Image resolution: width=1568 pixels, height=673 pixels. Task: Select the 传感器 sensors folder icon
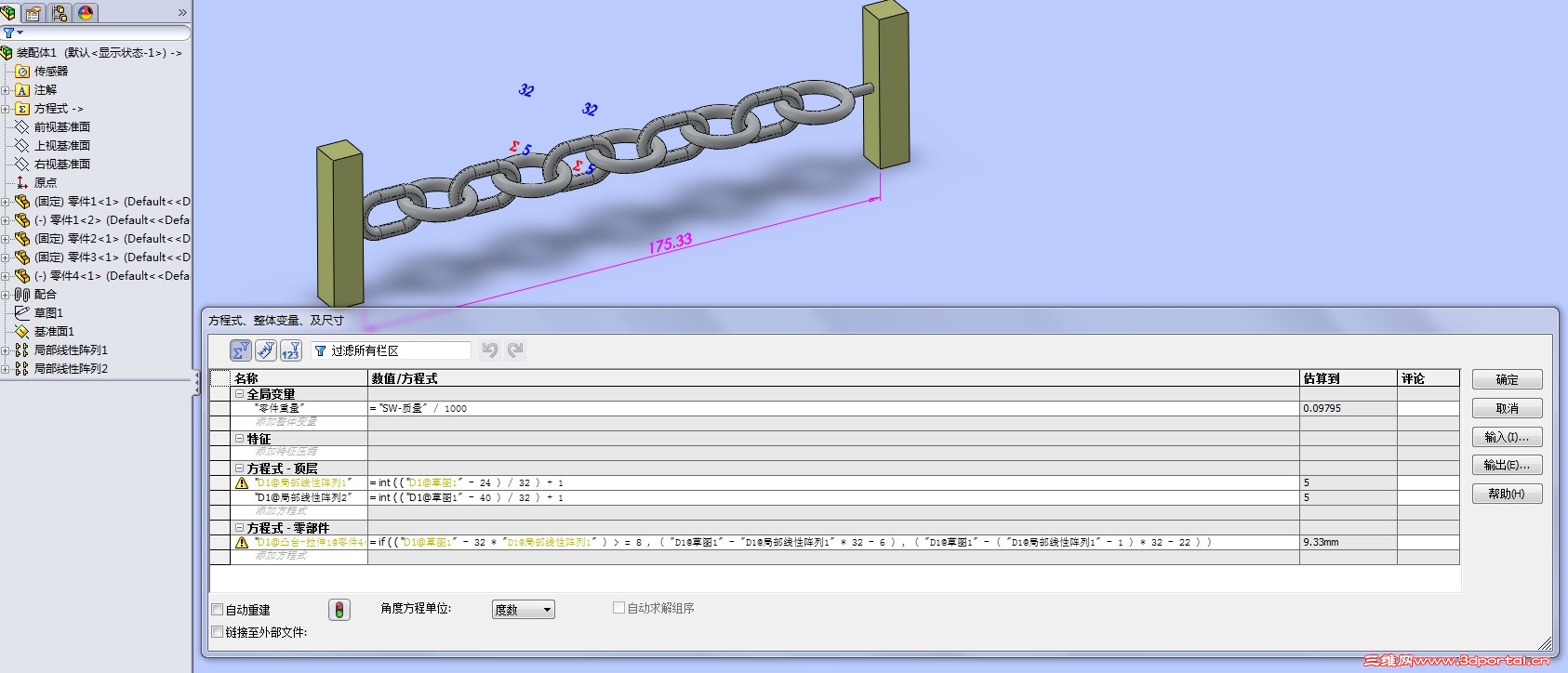23,72
